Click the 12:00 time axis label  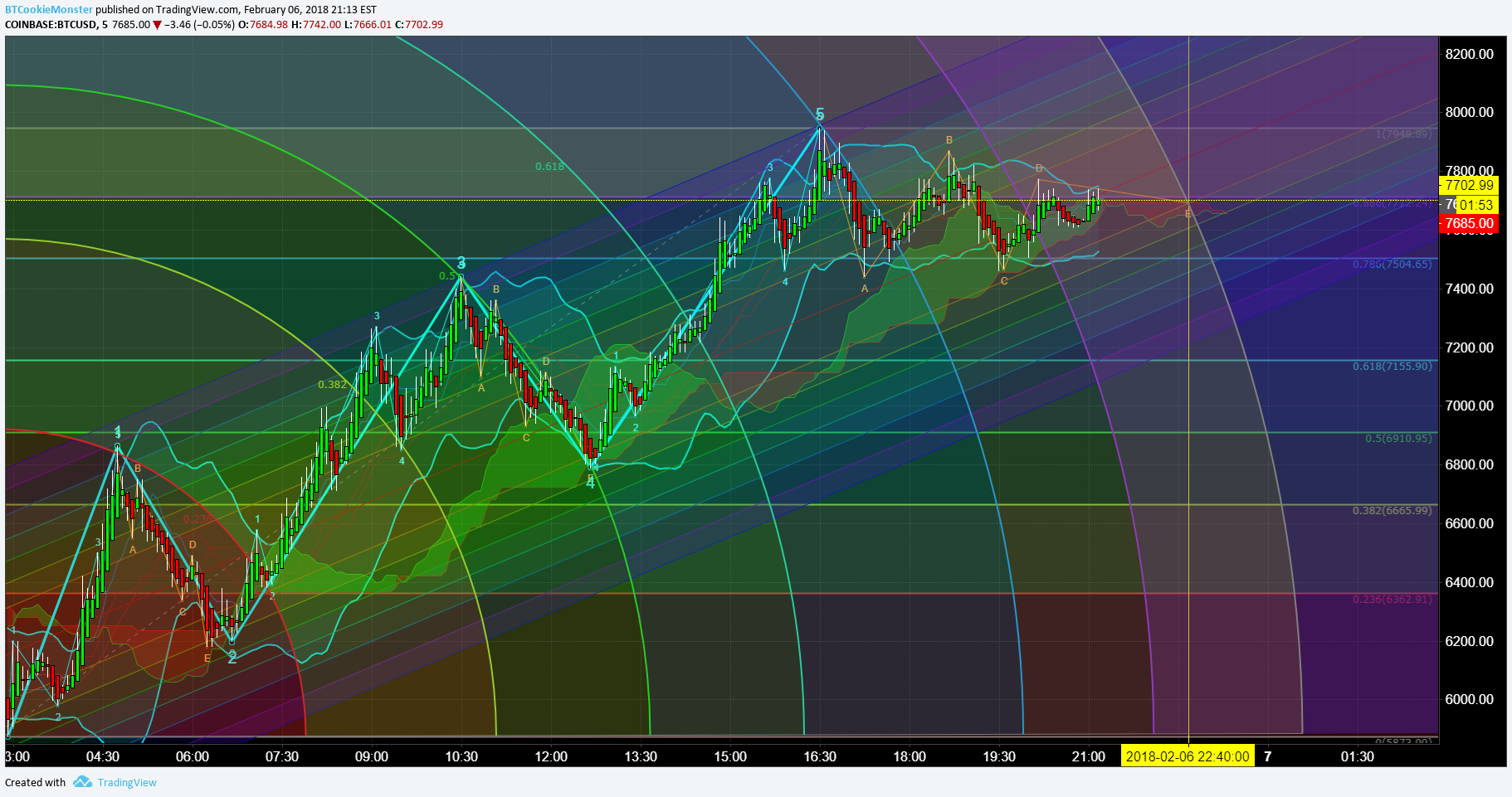pyautogui.click(x=551, y=756)
